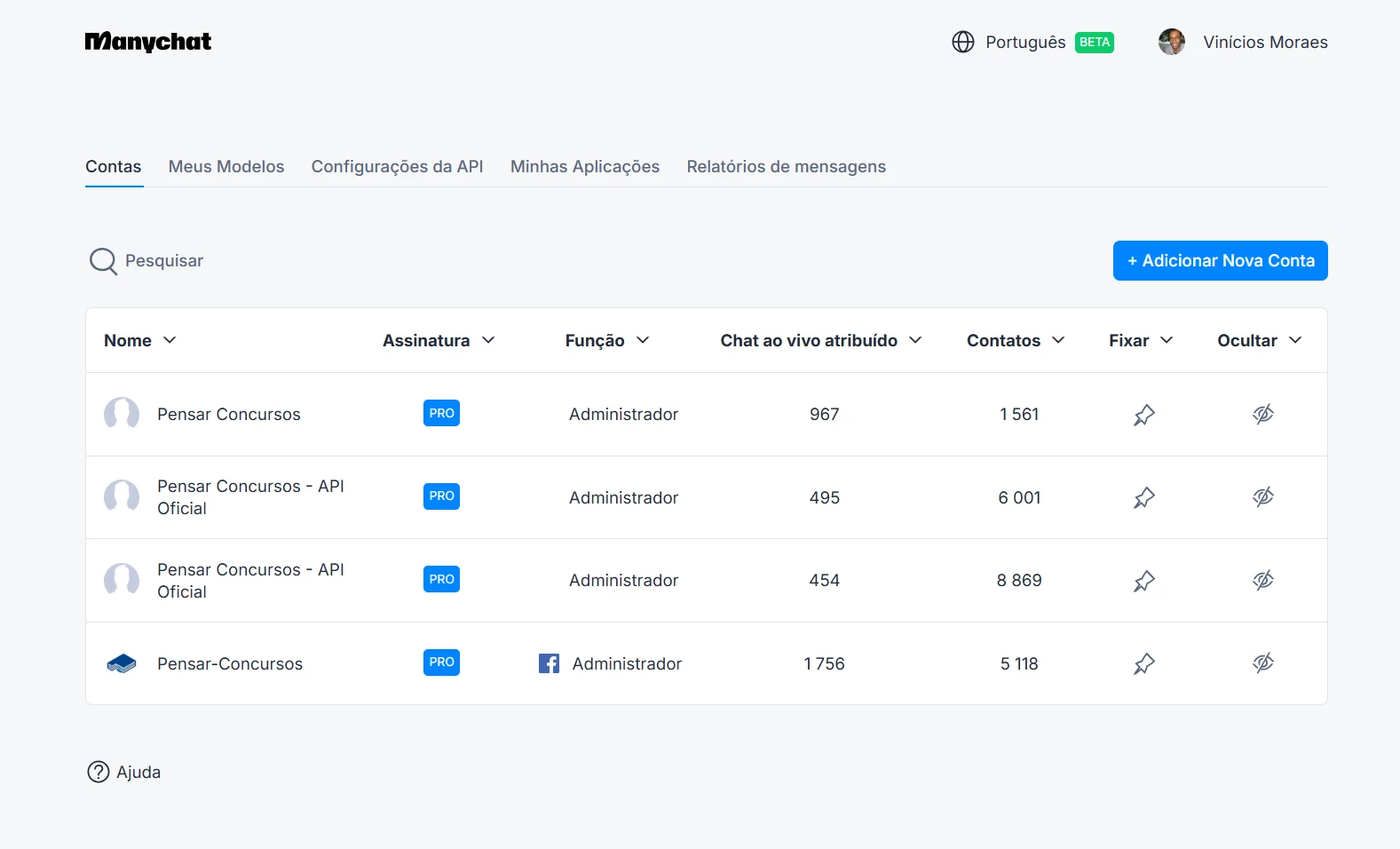
Task: Open the Pensar-Concursos account
Action: [230, 664]
